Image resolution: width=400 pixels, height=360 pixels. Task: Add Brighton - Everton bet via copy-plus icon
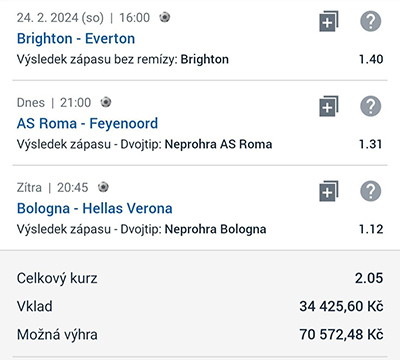click(329, 21)
